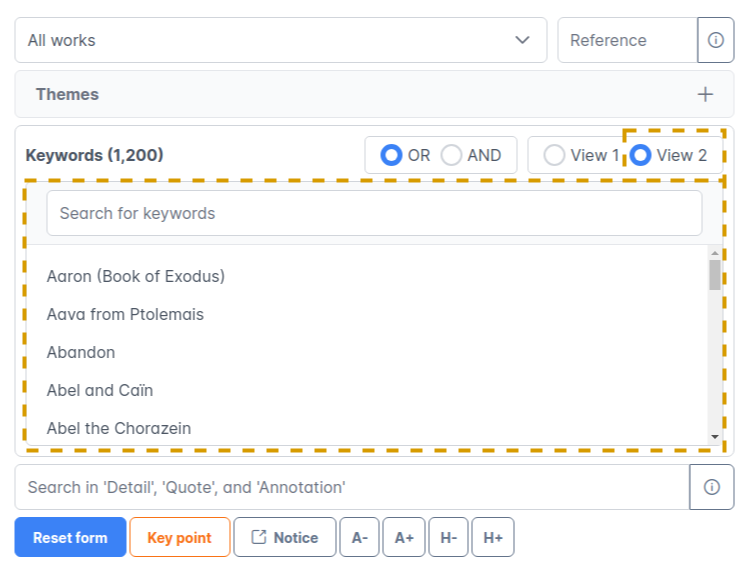The image size is (749, 567).
Task: Click the info icon beside the text search
Action: (x=711, y=487)
